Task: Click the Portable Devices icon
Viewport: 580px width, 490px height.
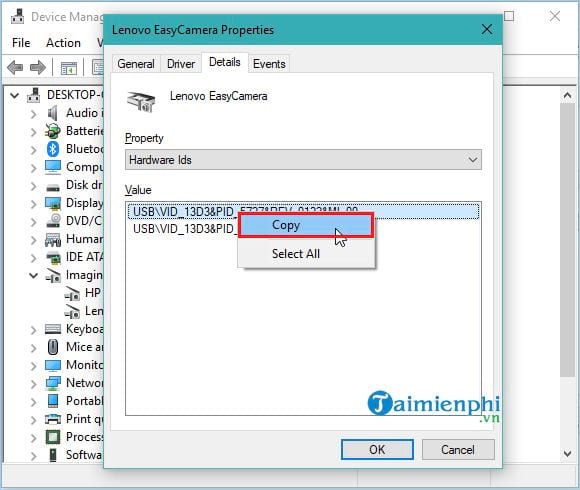Action: click(x=53, y=401)
